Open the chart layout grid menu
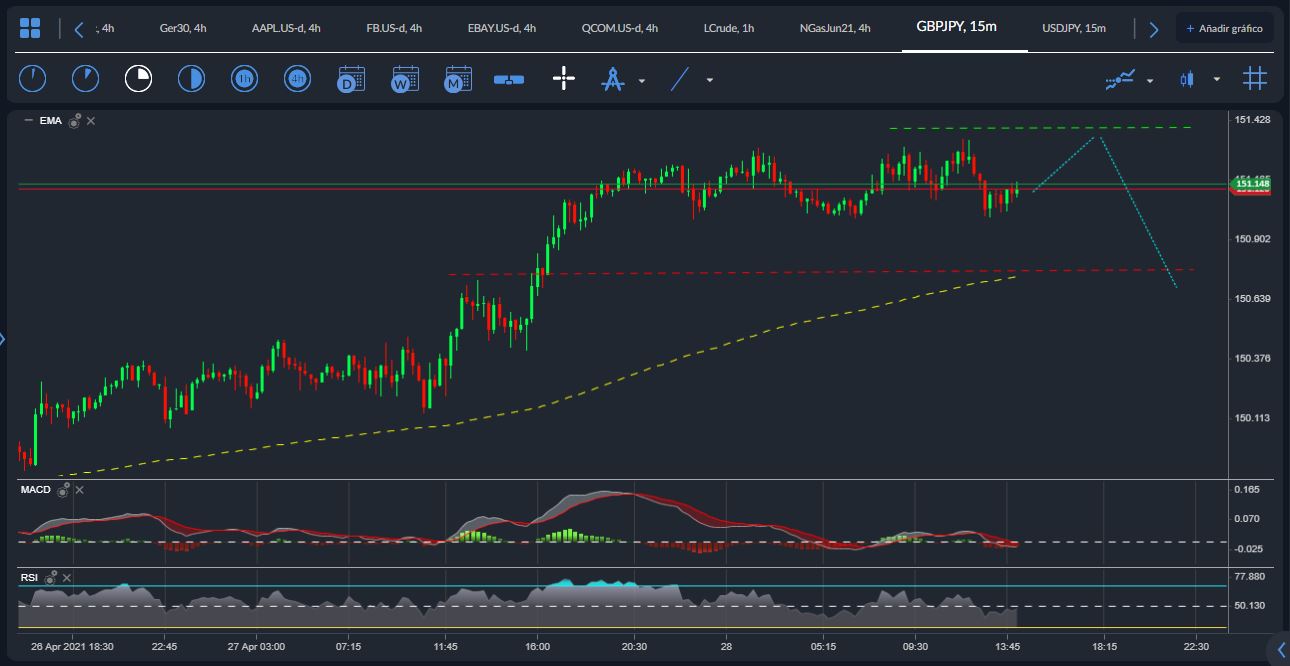Screen dimensions: 1290x666 30,28
